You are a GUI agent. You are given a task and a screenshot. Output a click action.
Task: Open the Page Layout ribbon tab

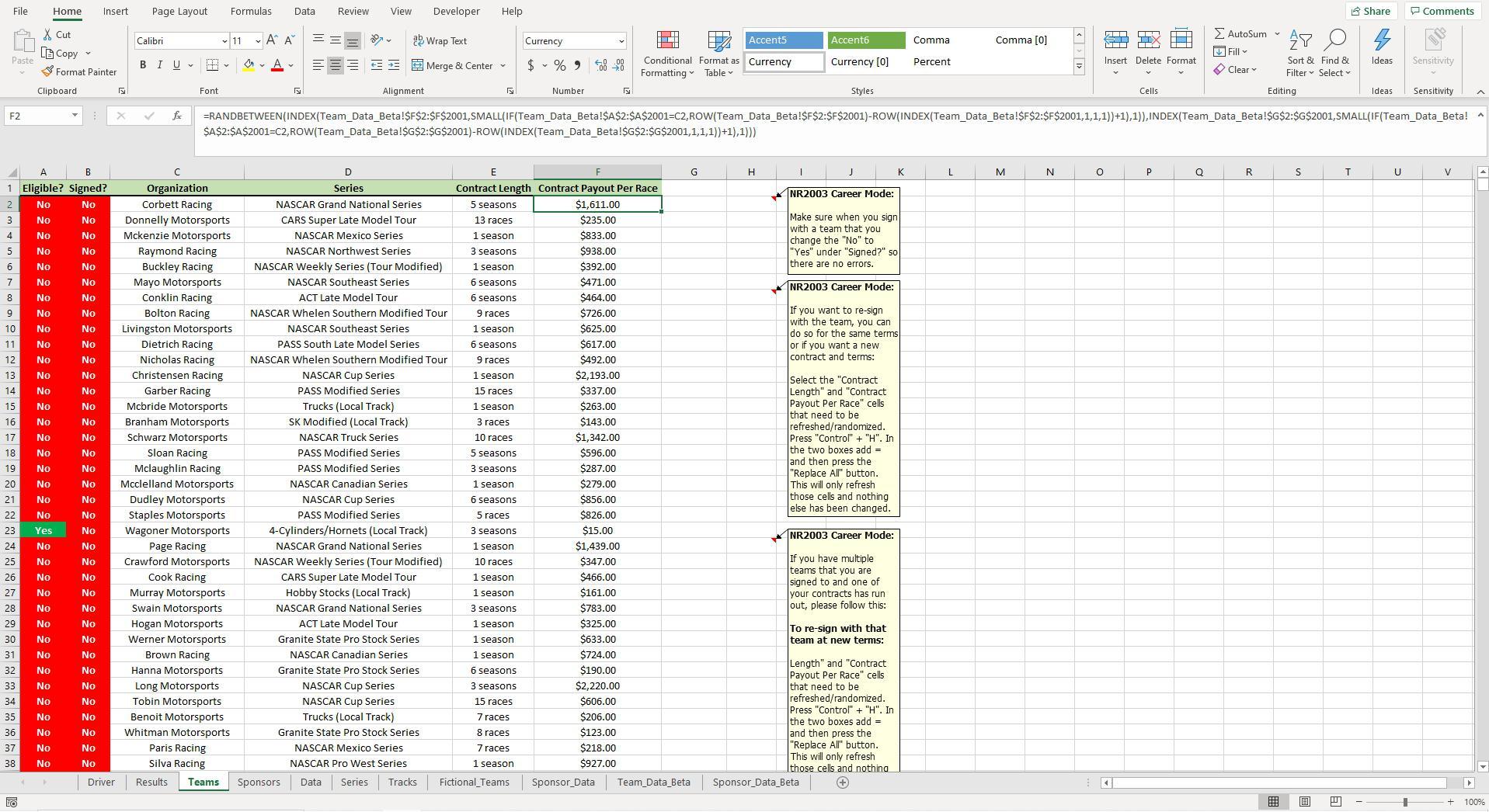[x=179, y=12]
